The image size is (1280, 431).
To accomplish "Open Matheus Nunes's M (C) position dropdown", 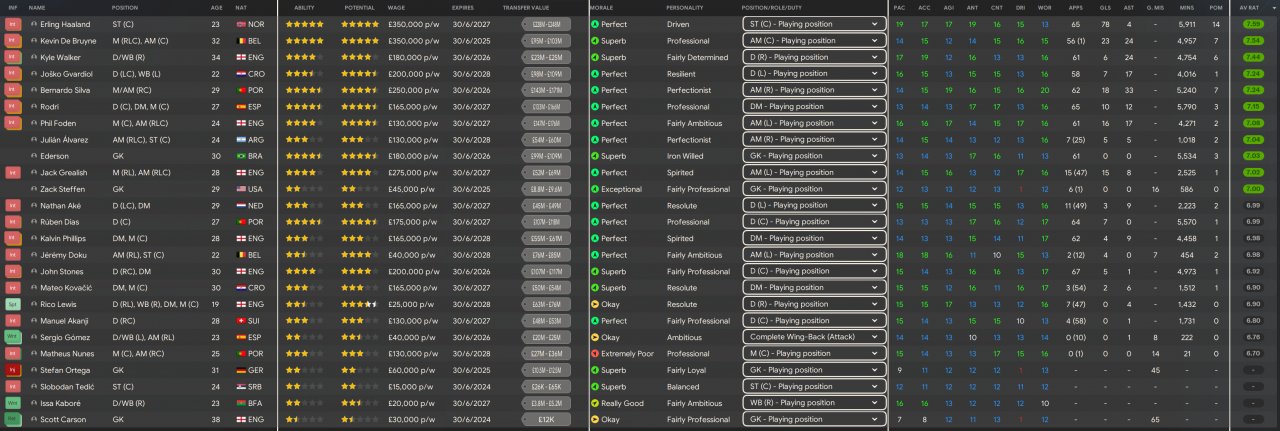I will pyautogui.click(x=814, y=353).
